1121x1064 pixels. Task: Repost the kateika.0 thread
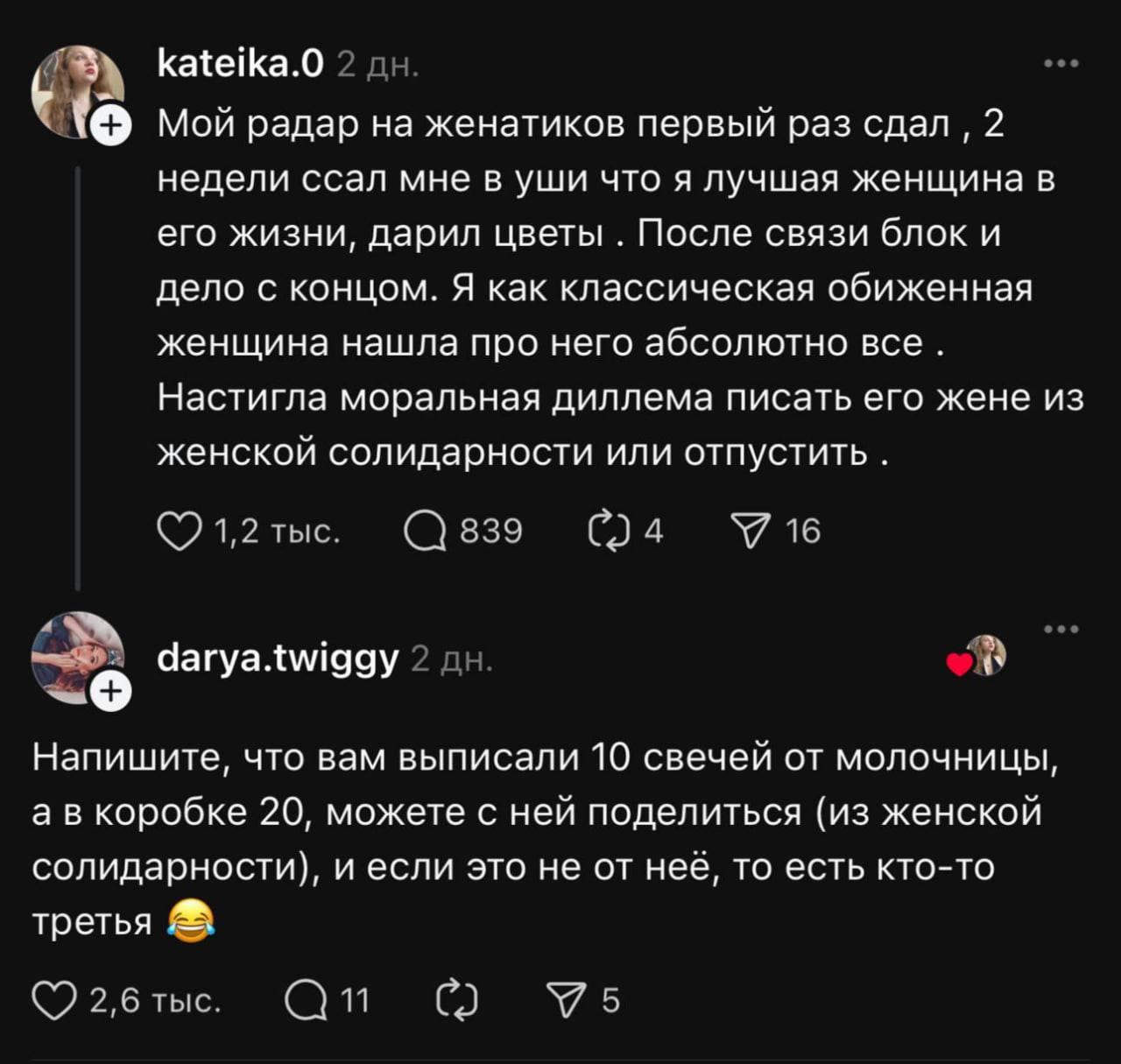click(610, 532)
